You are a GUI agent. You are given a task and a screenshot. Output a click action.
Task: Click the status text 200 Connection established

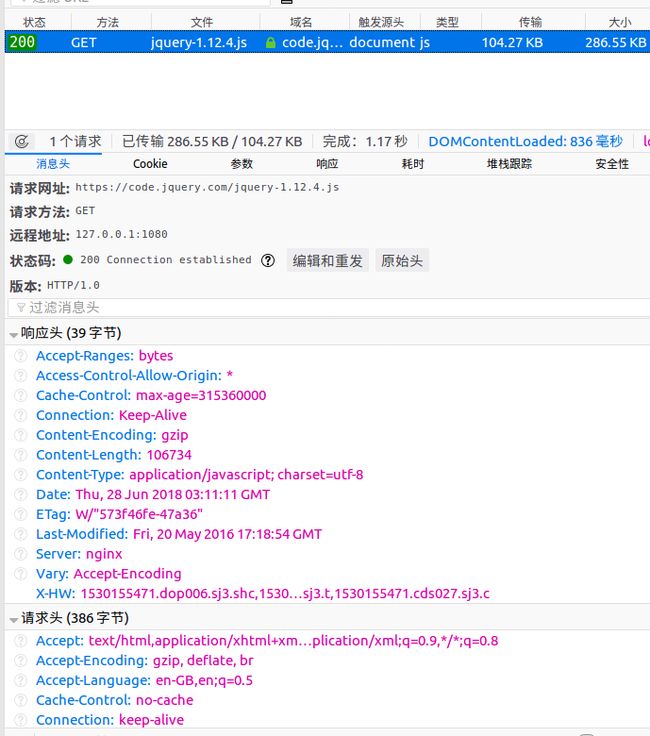pyautogui.click(x=166, y=260)
